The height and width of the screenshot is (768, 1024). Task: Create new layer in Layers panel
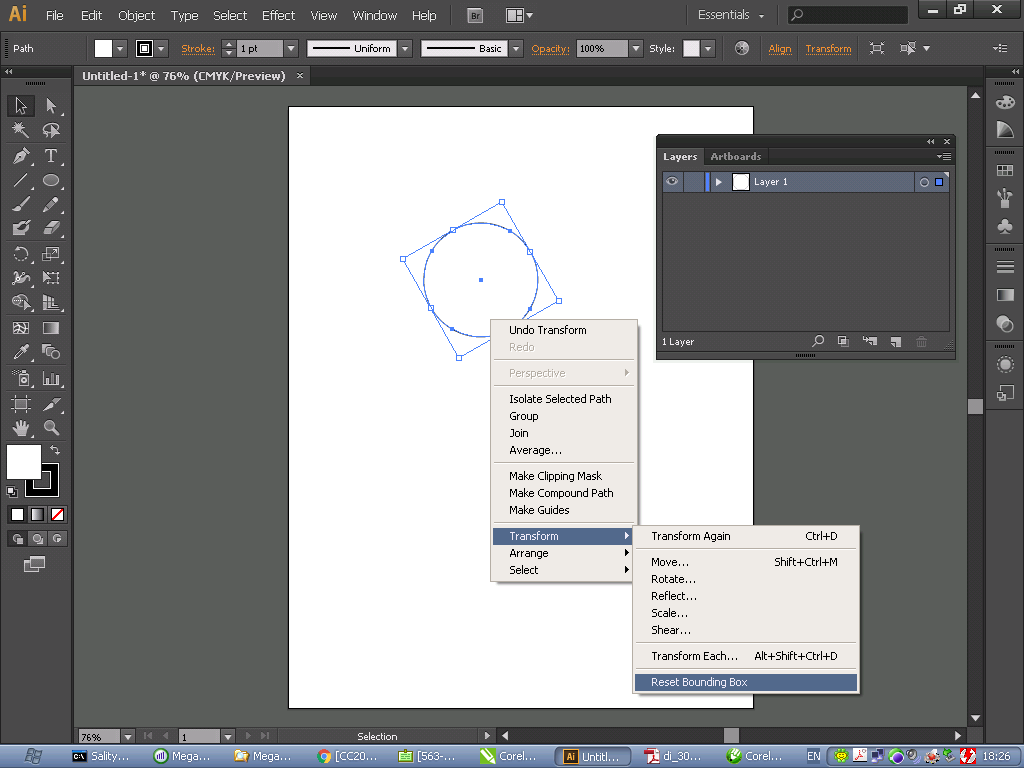click(x=895, y=341)
